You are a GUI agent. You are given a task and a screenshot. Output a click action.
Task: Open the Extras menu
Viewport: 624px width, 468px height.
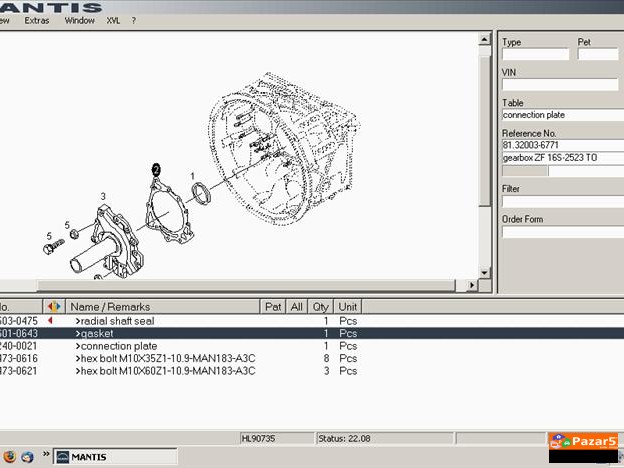pos(36,20)
